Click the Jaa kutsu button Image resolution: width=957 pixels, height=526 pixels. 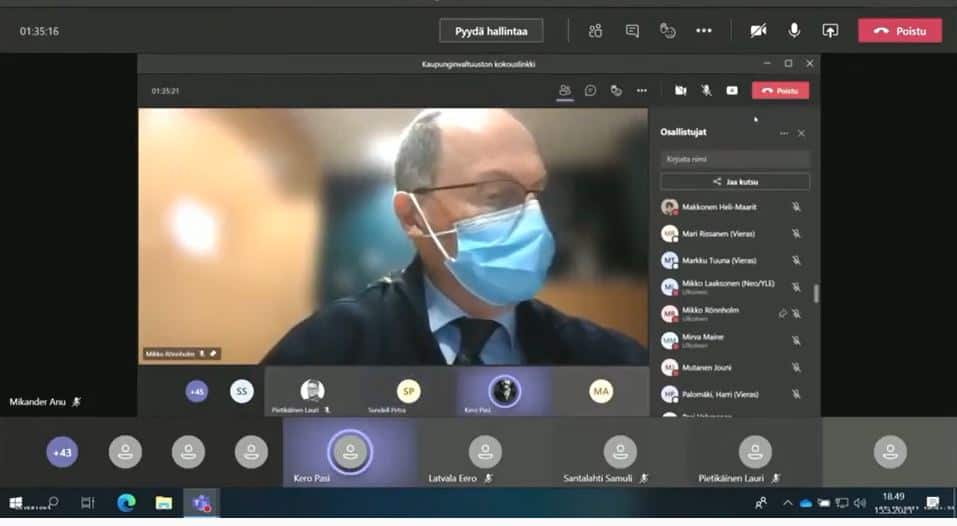(735, 182)
